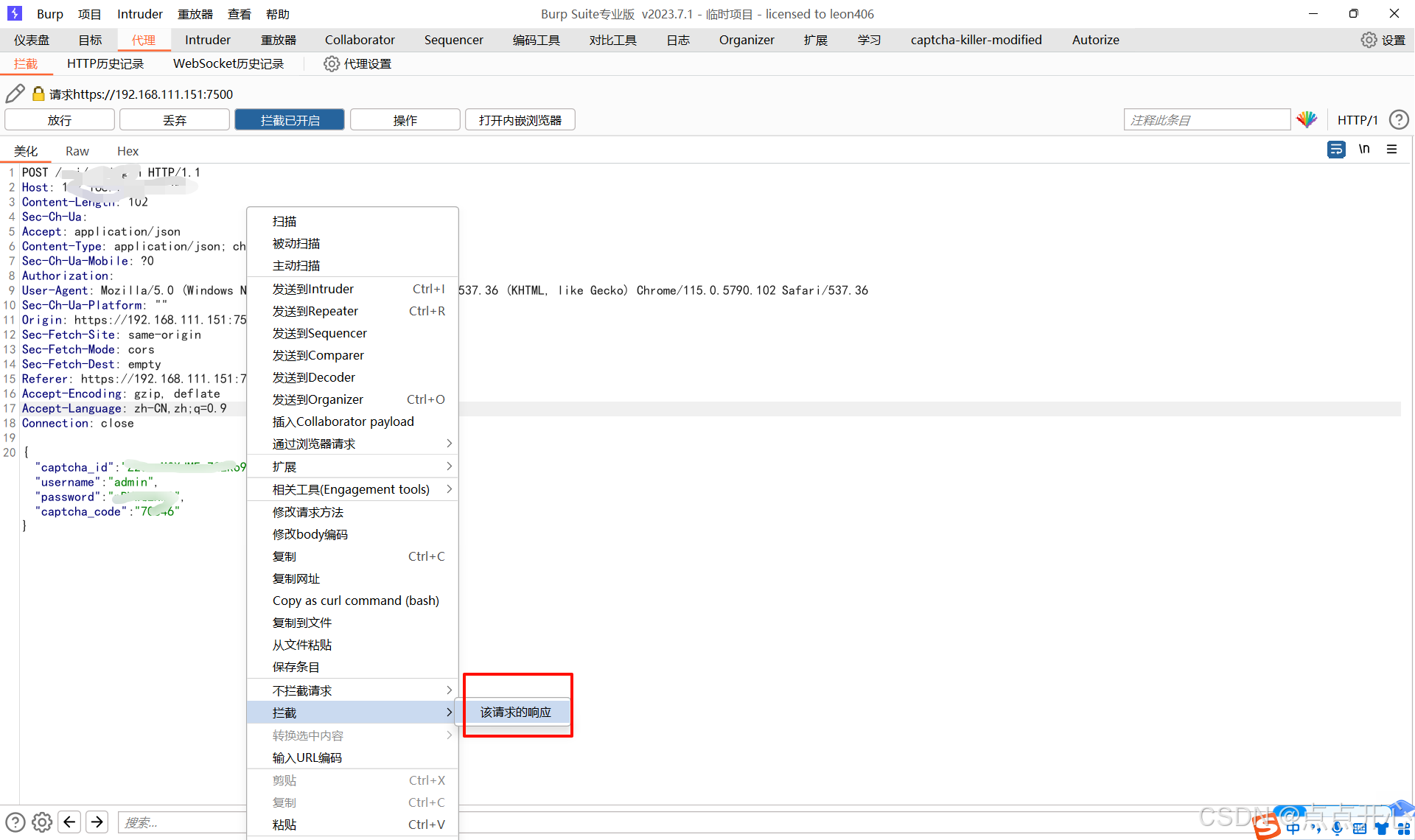Open the editor hamburger options menu

tap(1391, 150)
